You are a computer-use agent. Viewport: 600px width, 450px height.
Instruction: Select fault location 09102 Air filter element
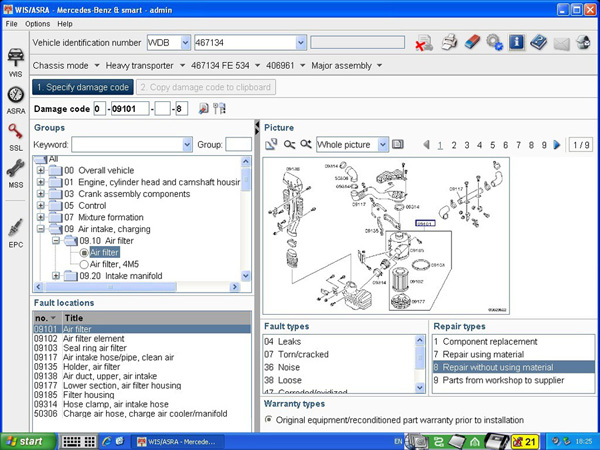142,339
